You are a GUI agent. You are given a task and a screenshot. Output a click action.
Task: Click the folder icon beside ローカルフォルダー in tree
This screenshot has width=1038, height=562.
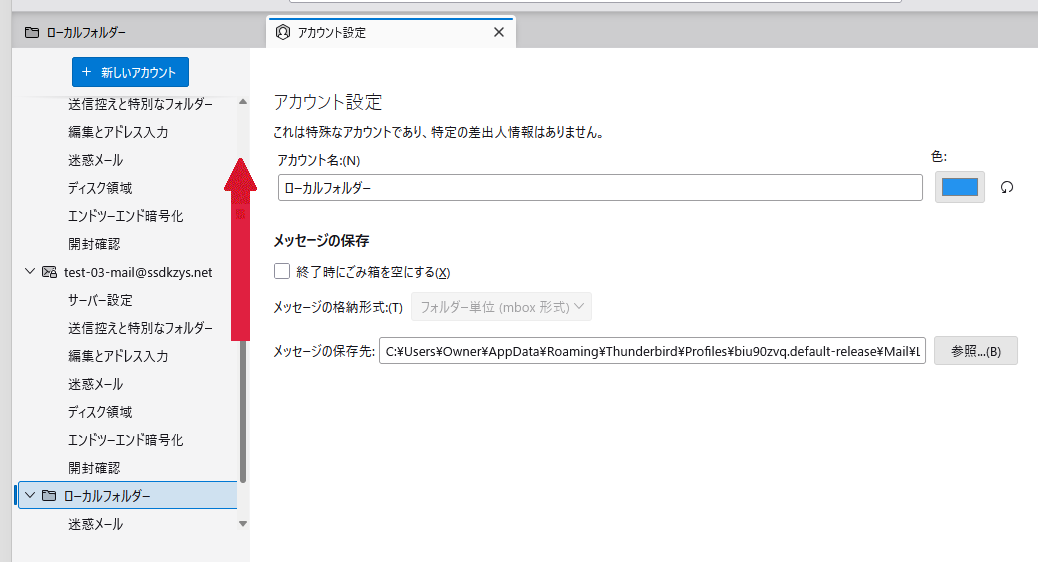click(49, 496)
